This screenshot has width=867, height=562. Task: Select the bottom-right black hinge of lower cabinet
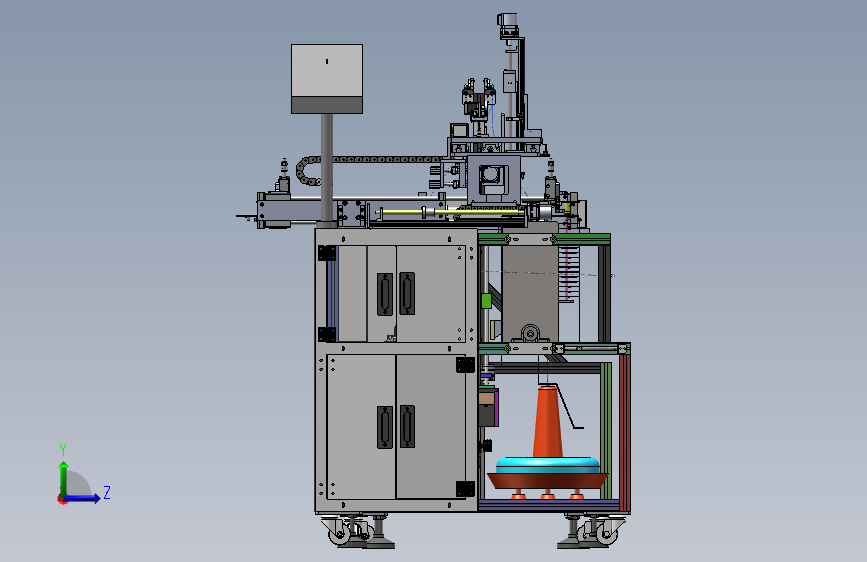click(x=465, y=489)
